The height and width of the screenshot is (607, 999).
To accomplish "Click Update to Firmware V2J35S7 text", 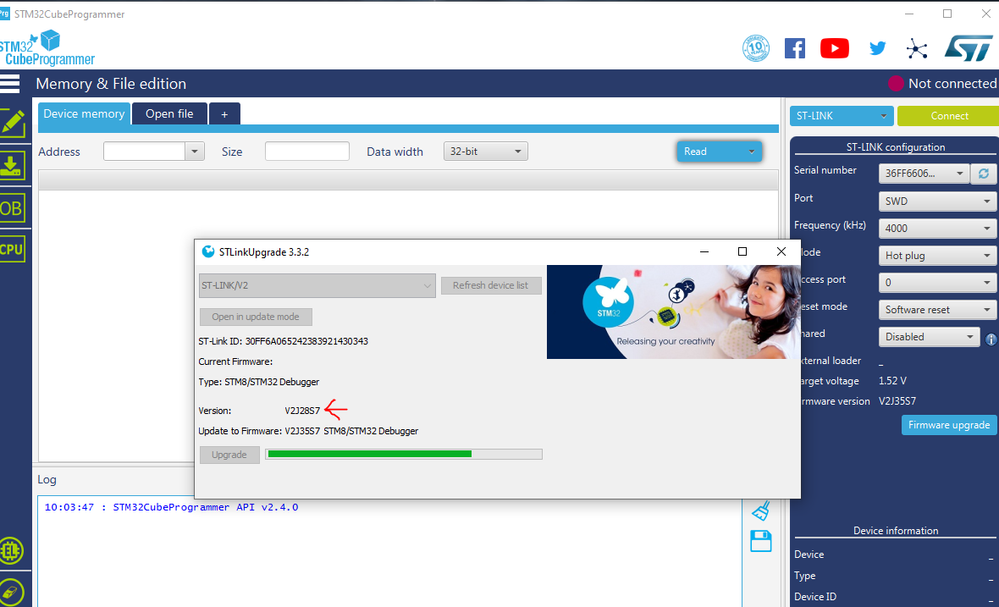I will [308, 431].
